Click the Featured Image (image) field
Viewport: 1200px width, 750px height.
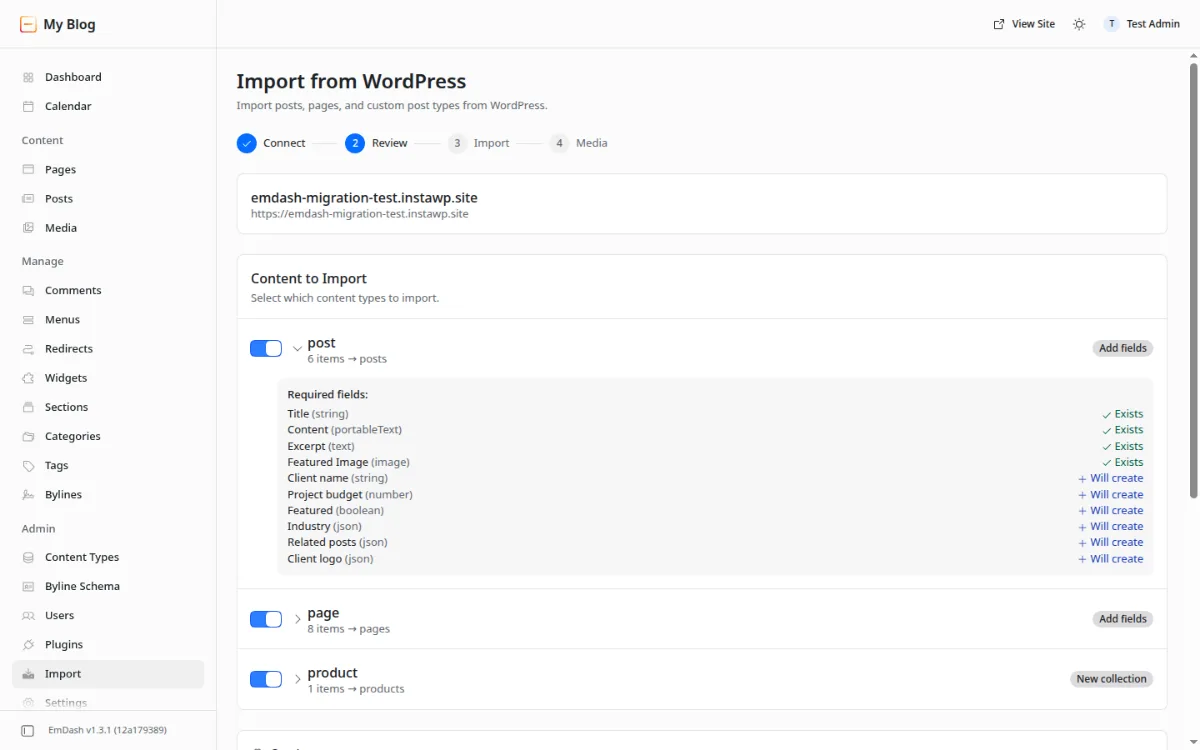(349, 462)
